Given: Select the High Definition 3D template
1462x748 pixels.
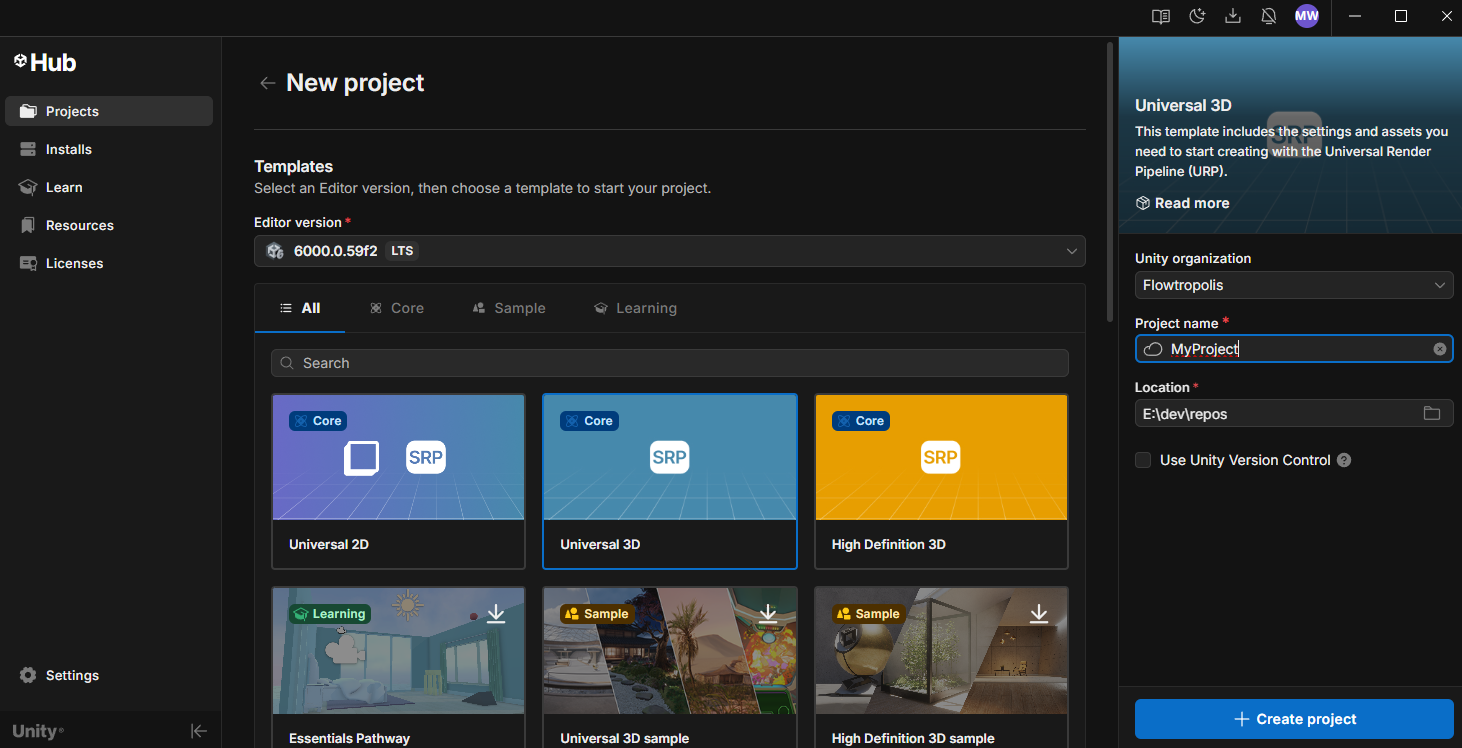Looking at the screenshot, I should (940, 481).
